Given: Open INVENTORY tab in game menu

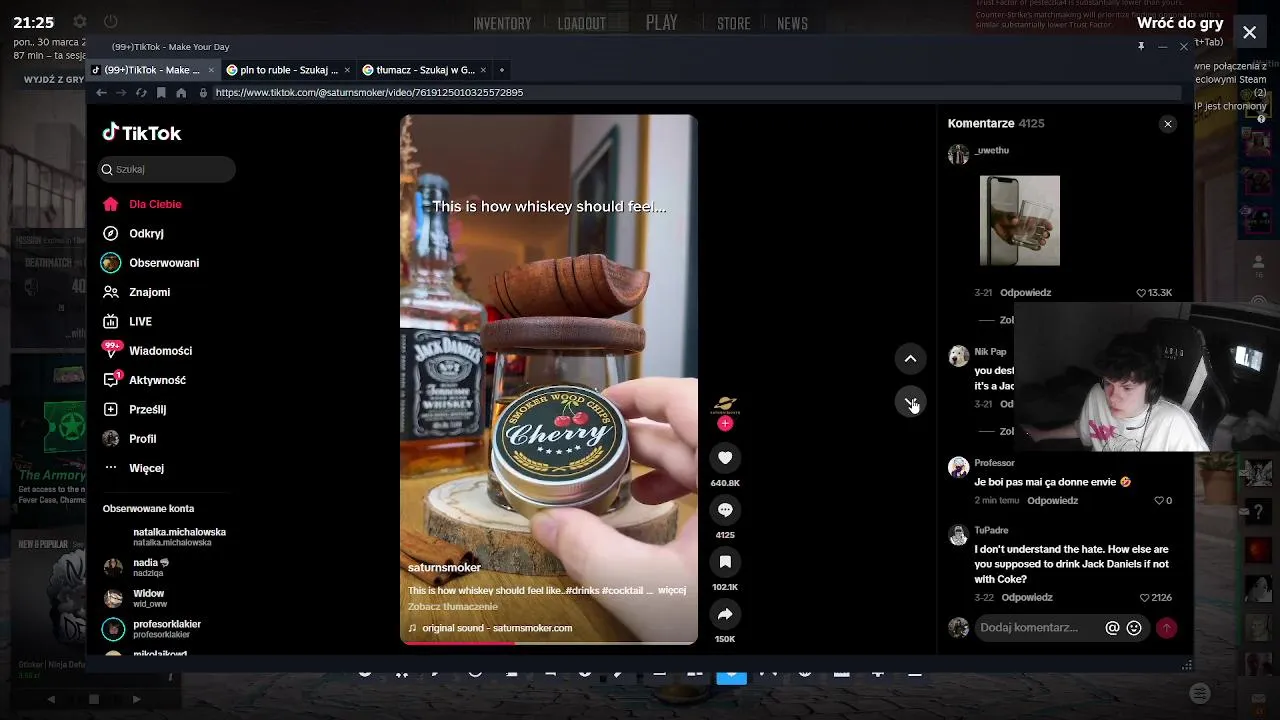Looking at the screenshot, I should click(x=502, y=24).
